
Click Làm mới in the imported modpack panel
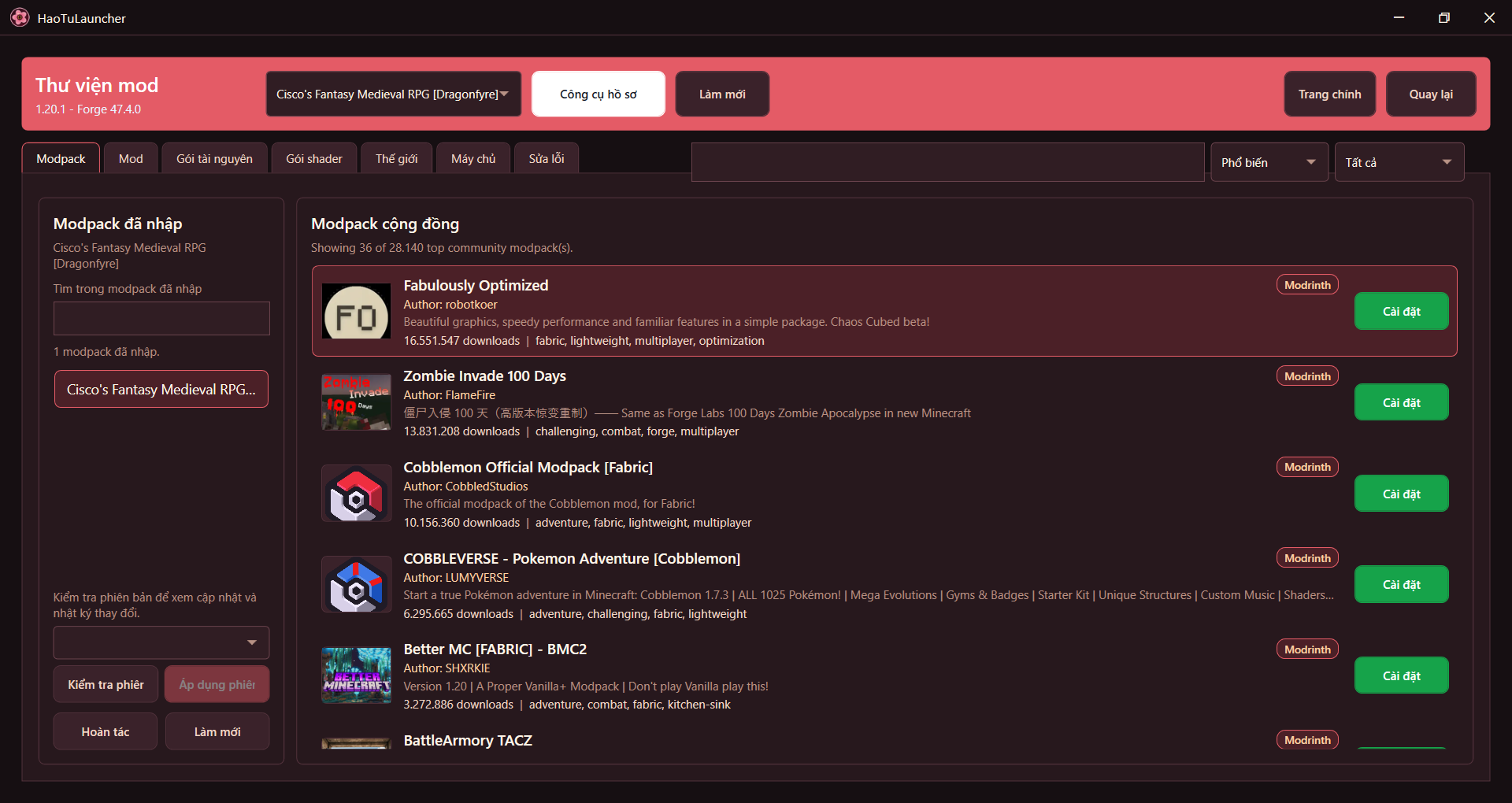pos(217,731)
